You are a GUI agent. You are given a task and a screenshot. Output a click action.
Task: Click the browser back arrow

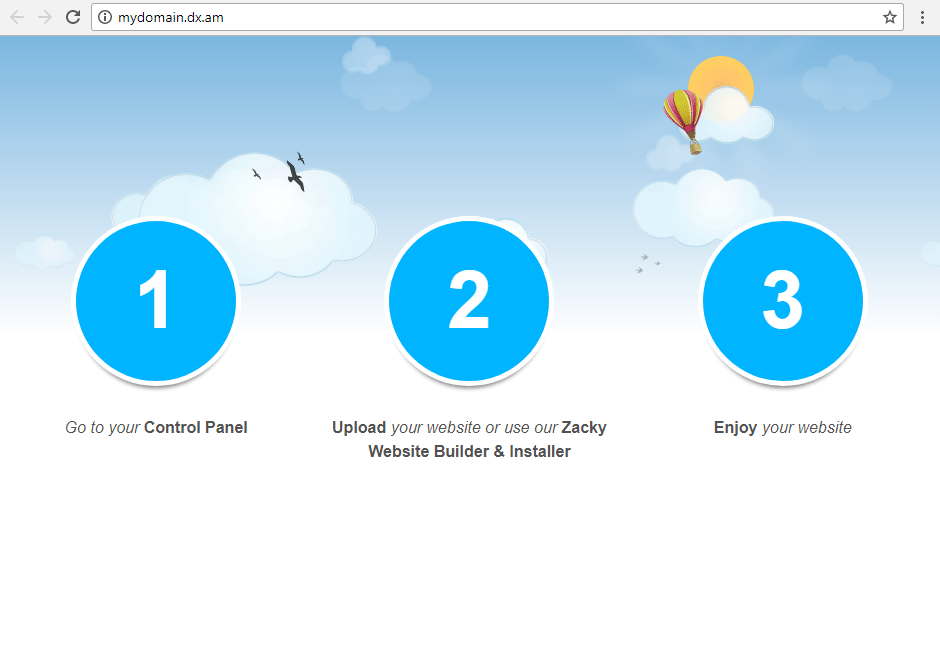point(17,17)
